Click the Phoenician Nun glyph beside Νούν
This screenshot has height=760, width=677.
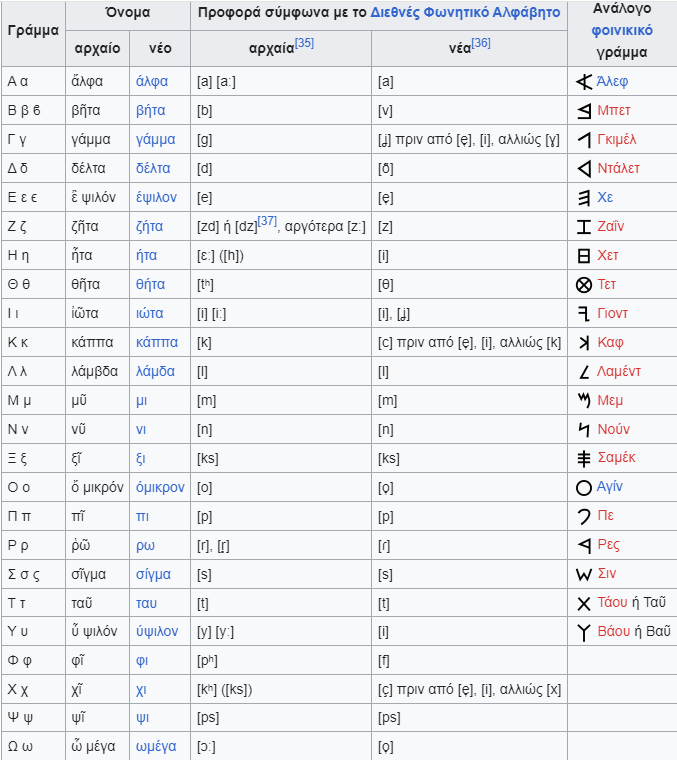[584, 429]
